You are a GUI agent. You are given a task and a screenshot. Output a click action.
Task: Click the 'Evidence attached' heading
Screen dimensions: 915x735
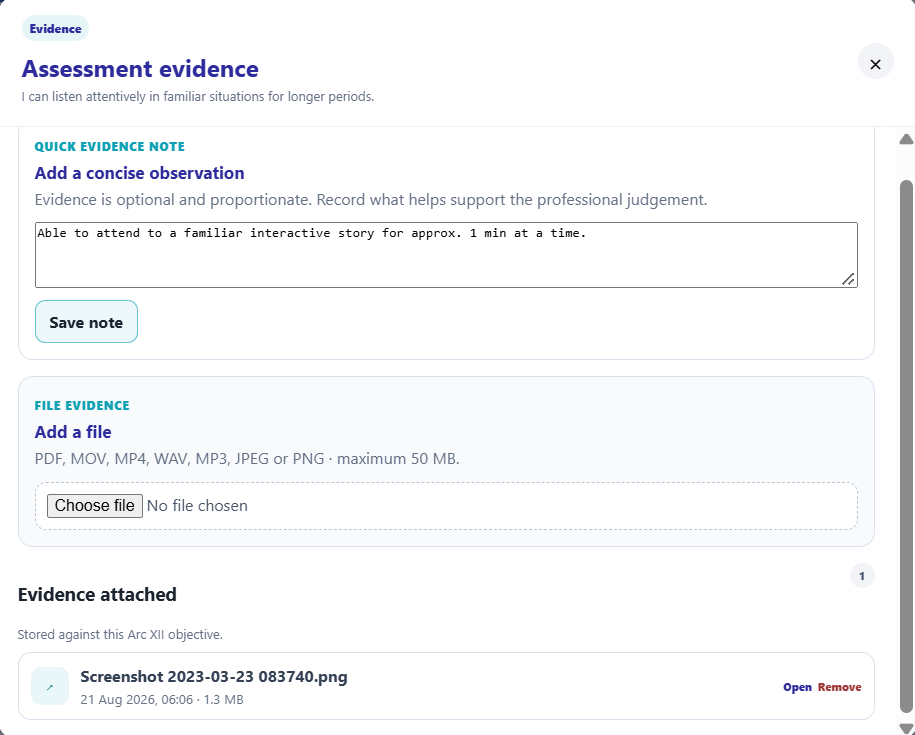click(97, 594)
